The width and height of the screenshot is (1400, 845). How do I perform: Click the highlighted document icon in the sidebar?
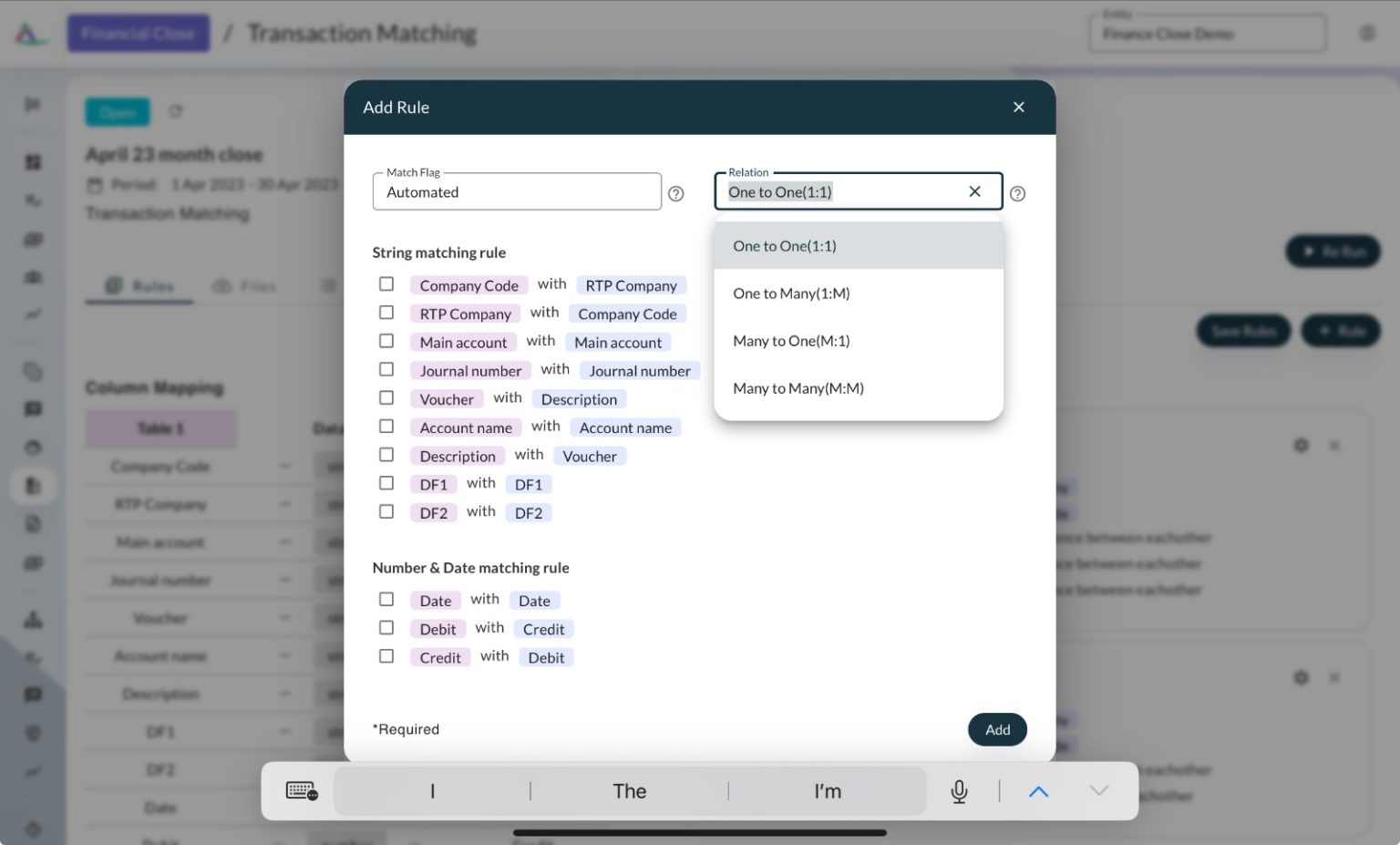tap(33, 485)
